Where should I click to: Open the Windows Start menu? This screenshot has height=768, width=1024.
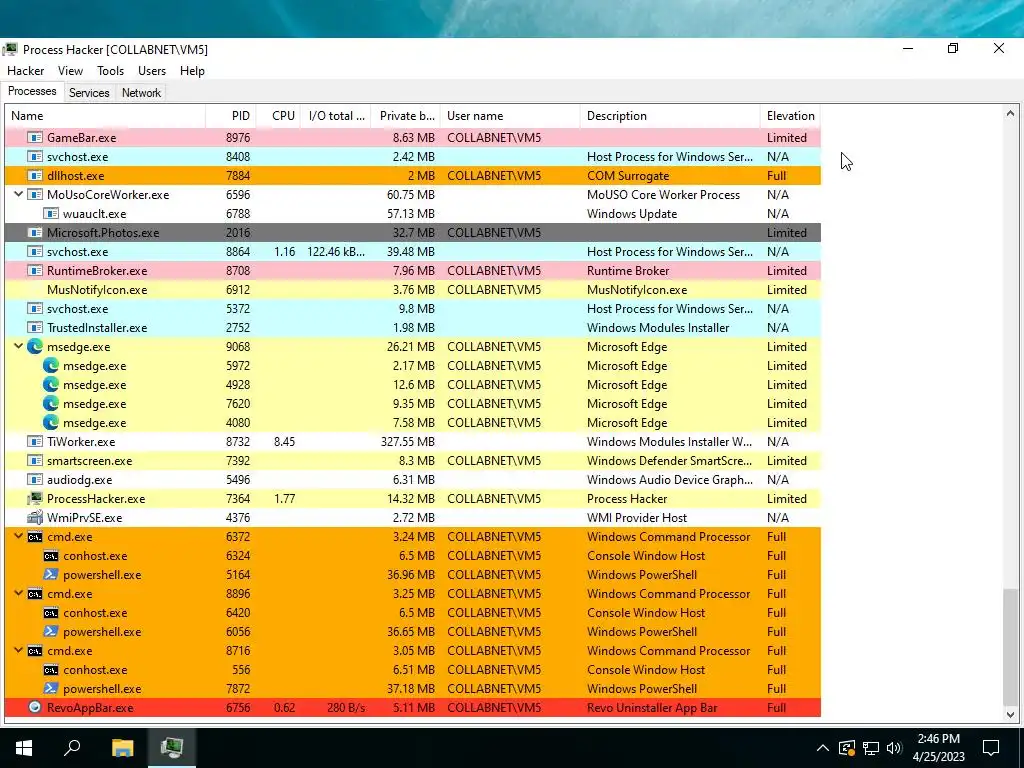click(x=24, y=748)
